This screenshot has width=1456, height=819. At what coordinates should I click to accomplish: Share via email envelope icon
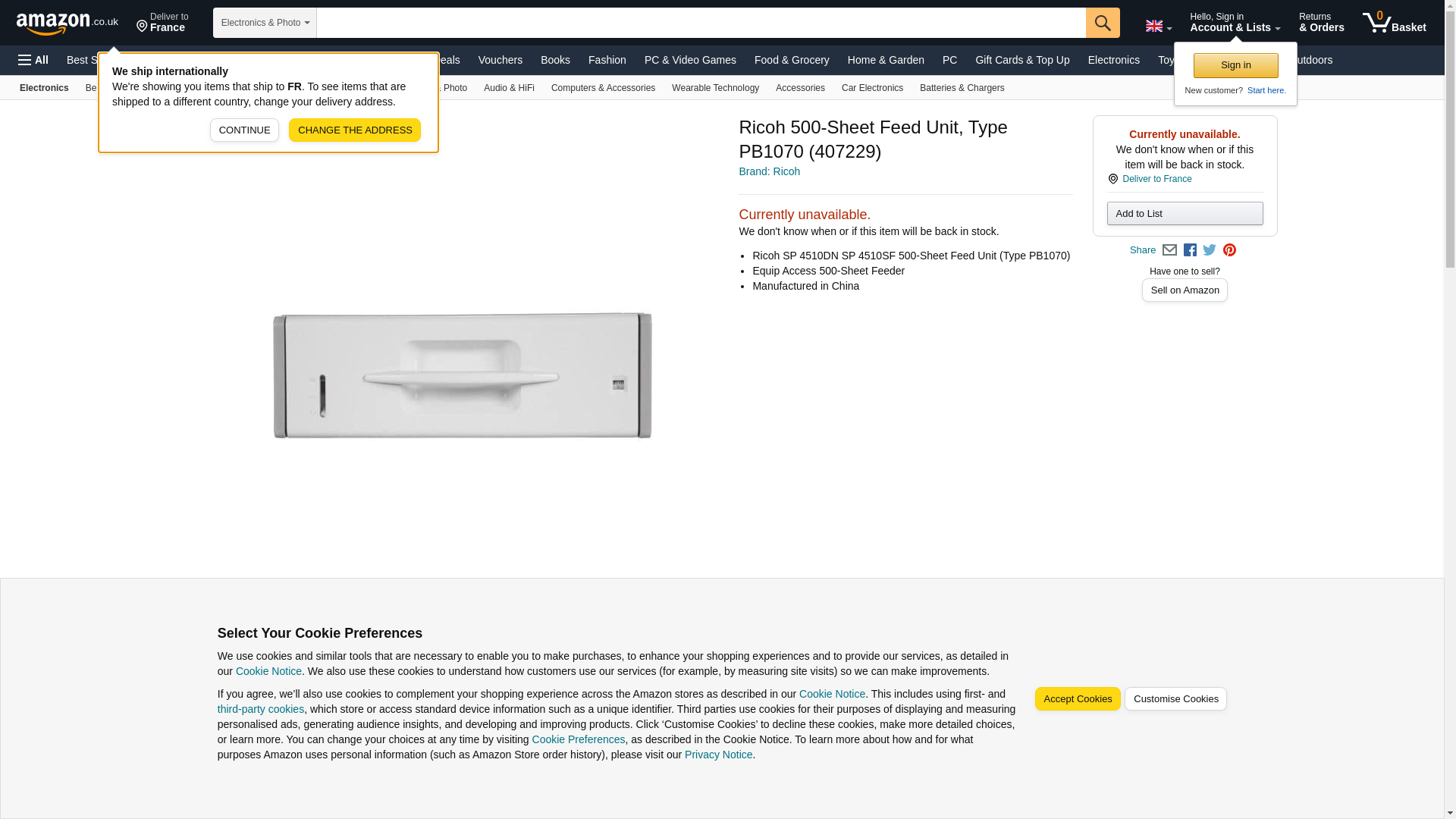click(x=1169, y=250)
